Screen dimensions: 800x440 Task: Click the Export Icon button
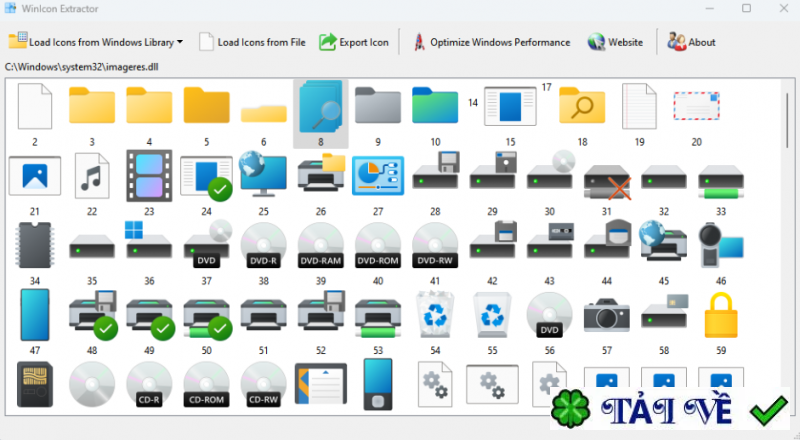(x=354, y=42)
